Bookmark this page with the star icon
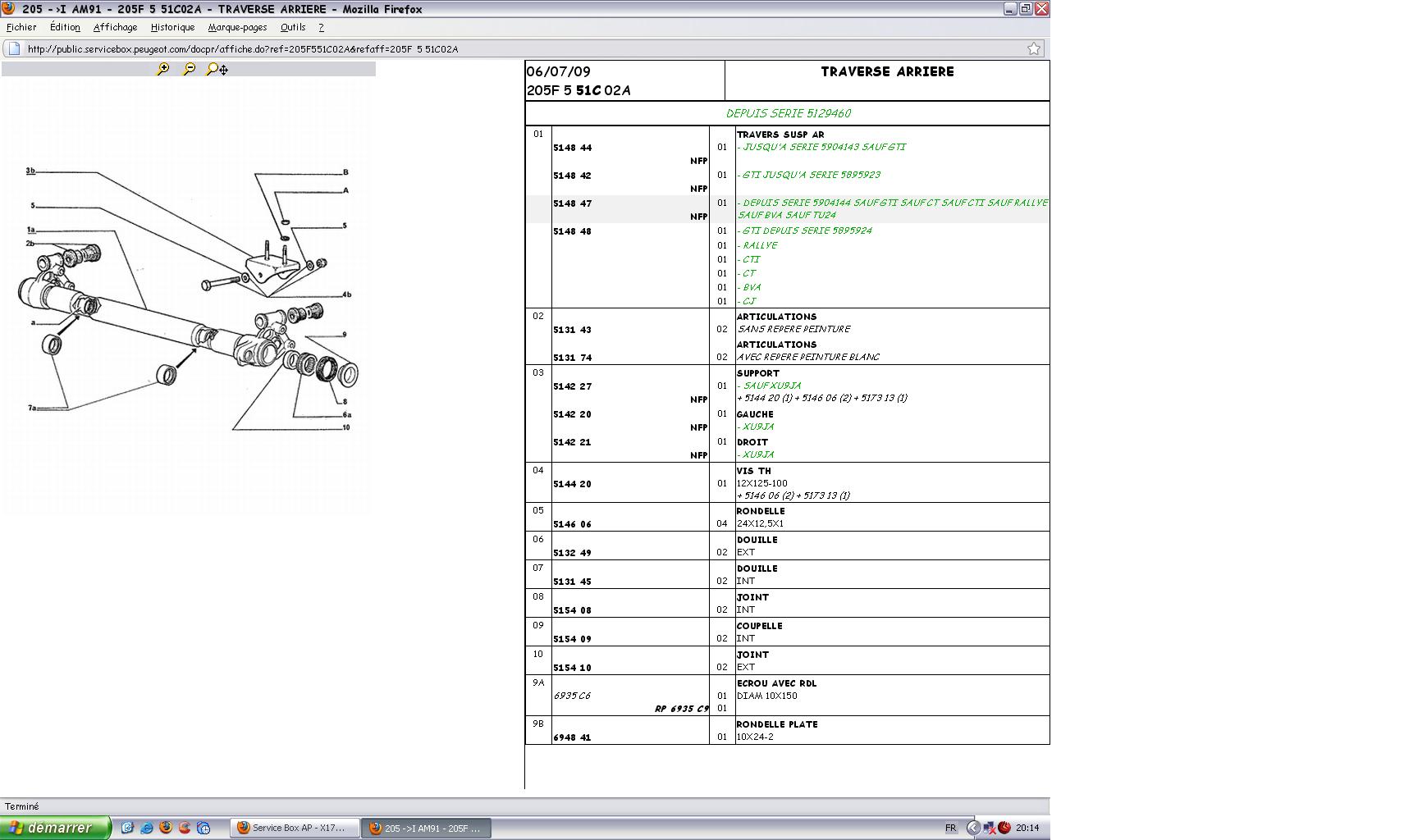Screen dimensions: 1404x840 1034,48
